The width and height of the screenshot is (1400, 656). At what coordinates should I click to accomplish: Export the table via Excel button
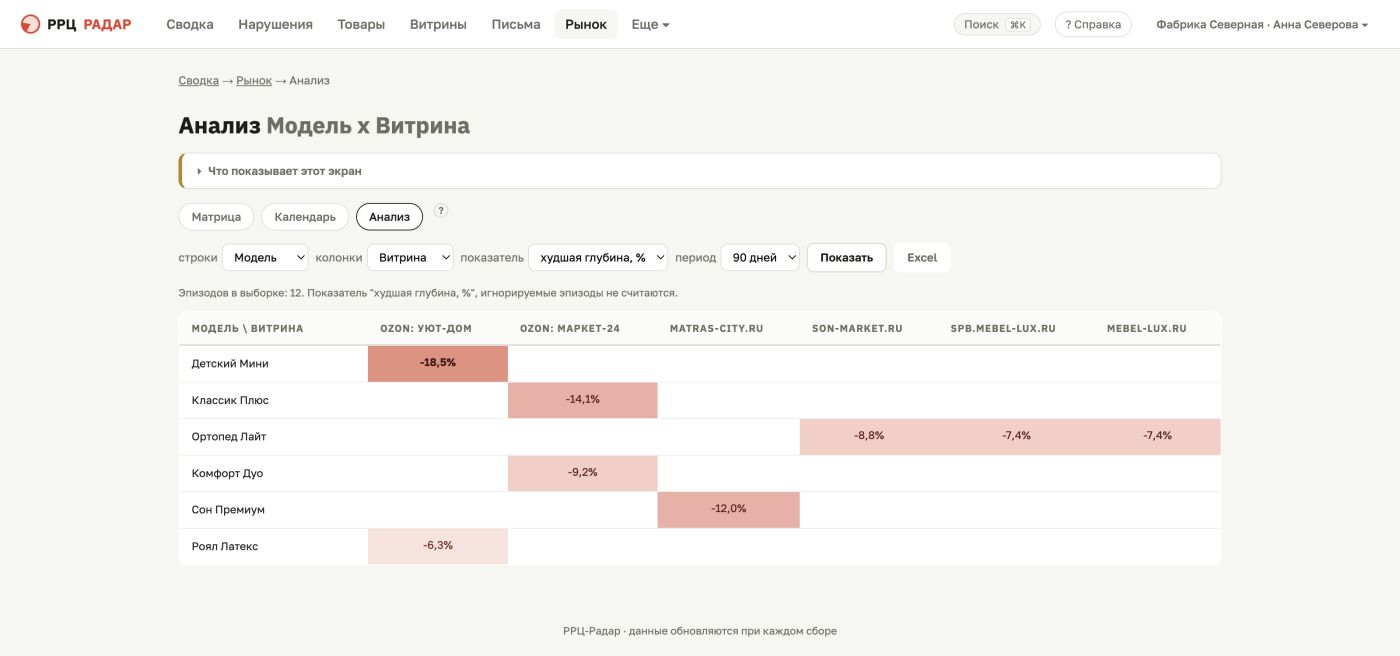pos(922,257)
